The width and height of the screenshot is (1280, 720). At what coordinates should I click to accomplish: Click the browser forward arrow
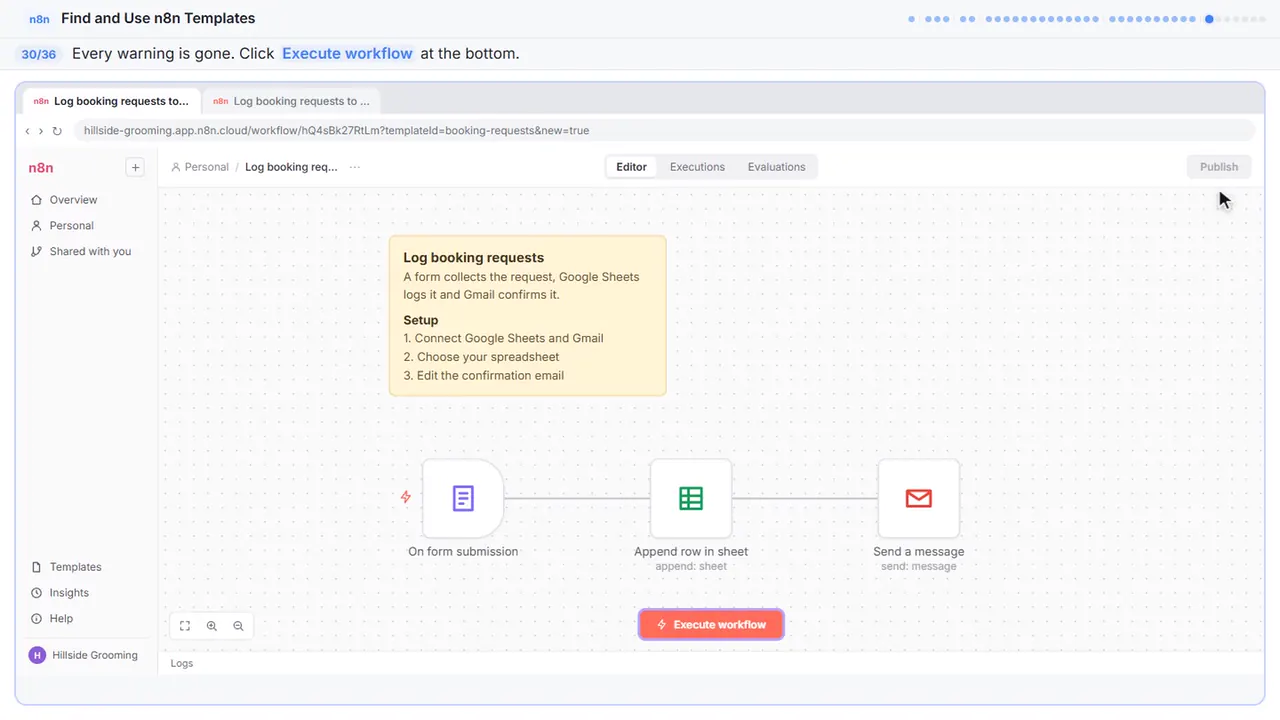41,131
